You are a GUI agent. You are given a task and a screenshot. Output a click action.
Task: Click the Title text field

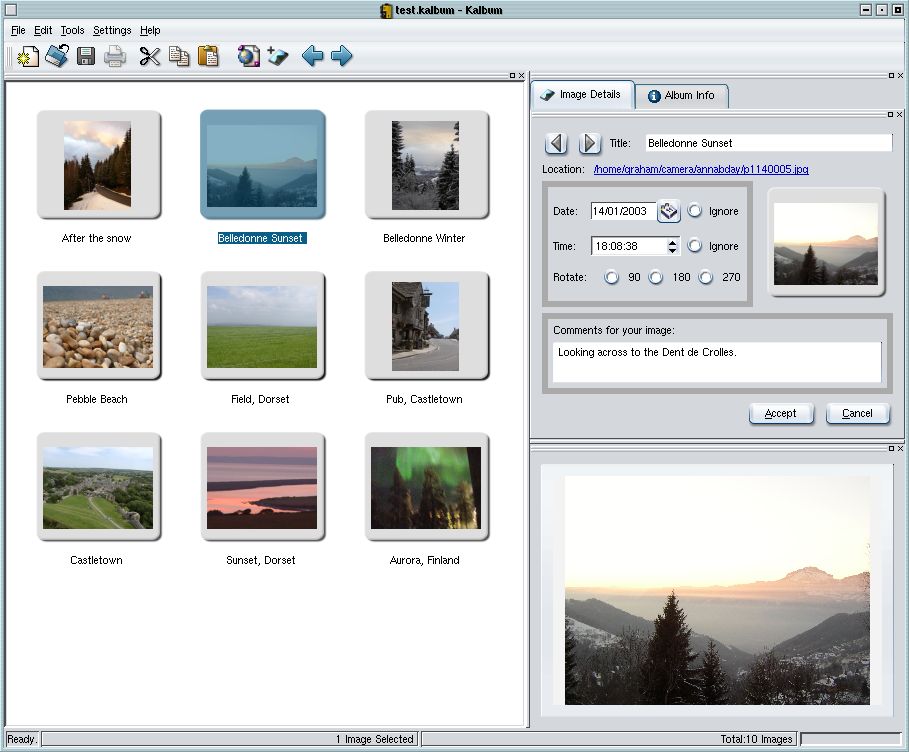pos(767,143)
